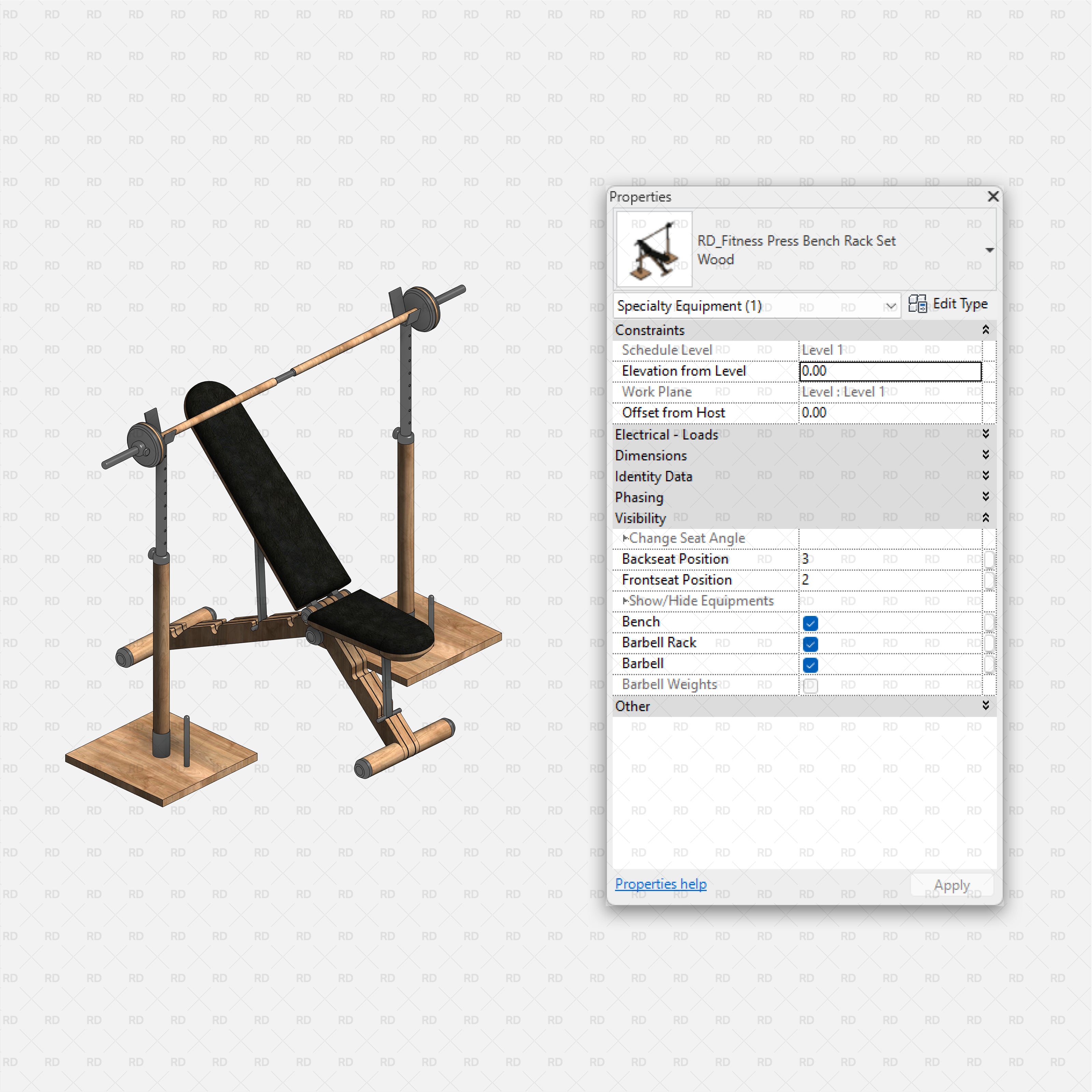This screenshot has width=1092, height=1092.
Task: Expand the Phasing section
Action: tap(986, 497)
